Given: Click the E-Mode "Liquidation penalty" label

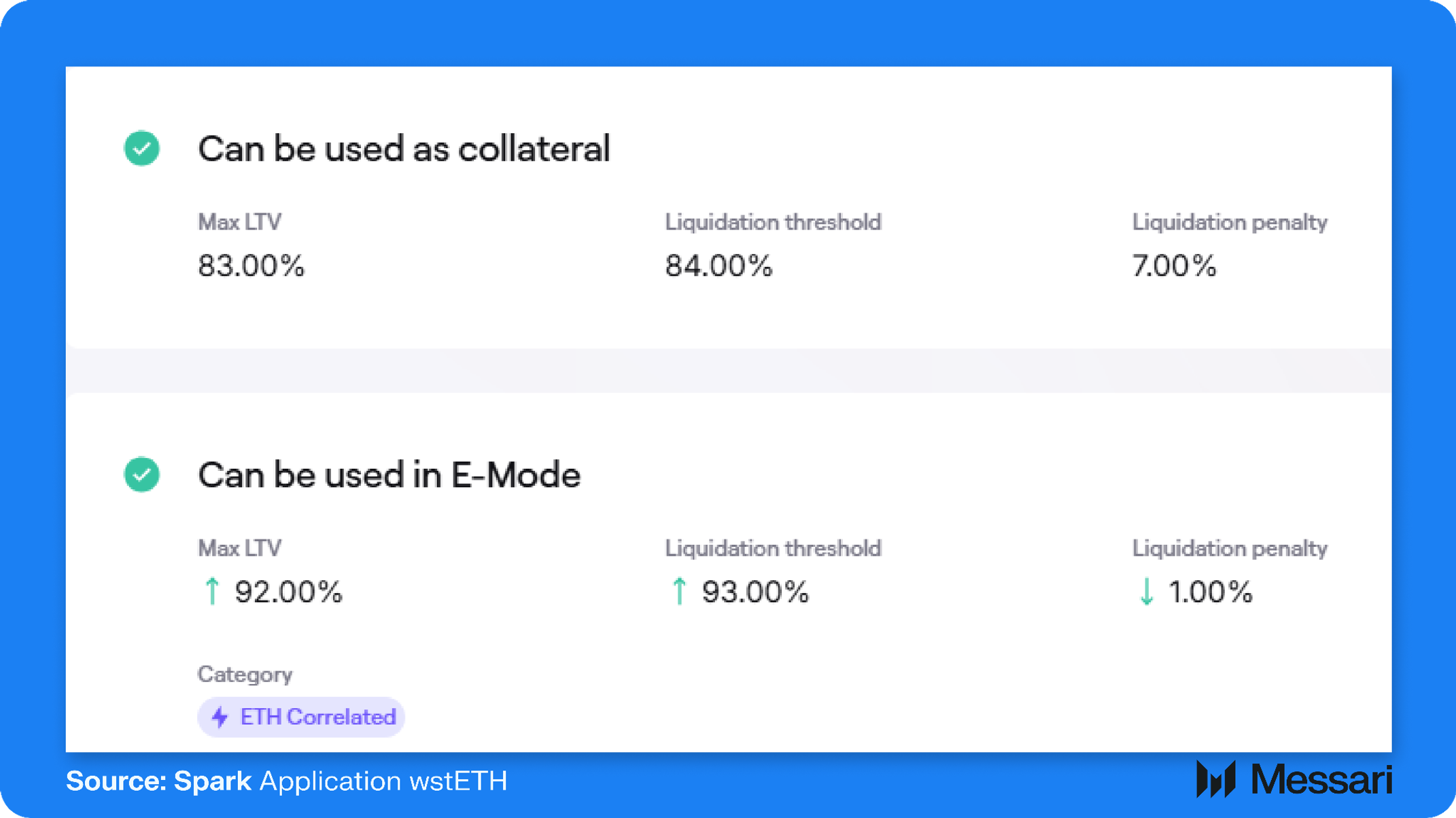Looking at the screenshot, I should [x=1229, y=548].
